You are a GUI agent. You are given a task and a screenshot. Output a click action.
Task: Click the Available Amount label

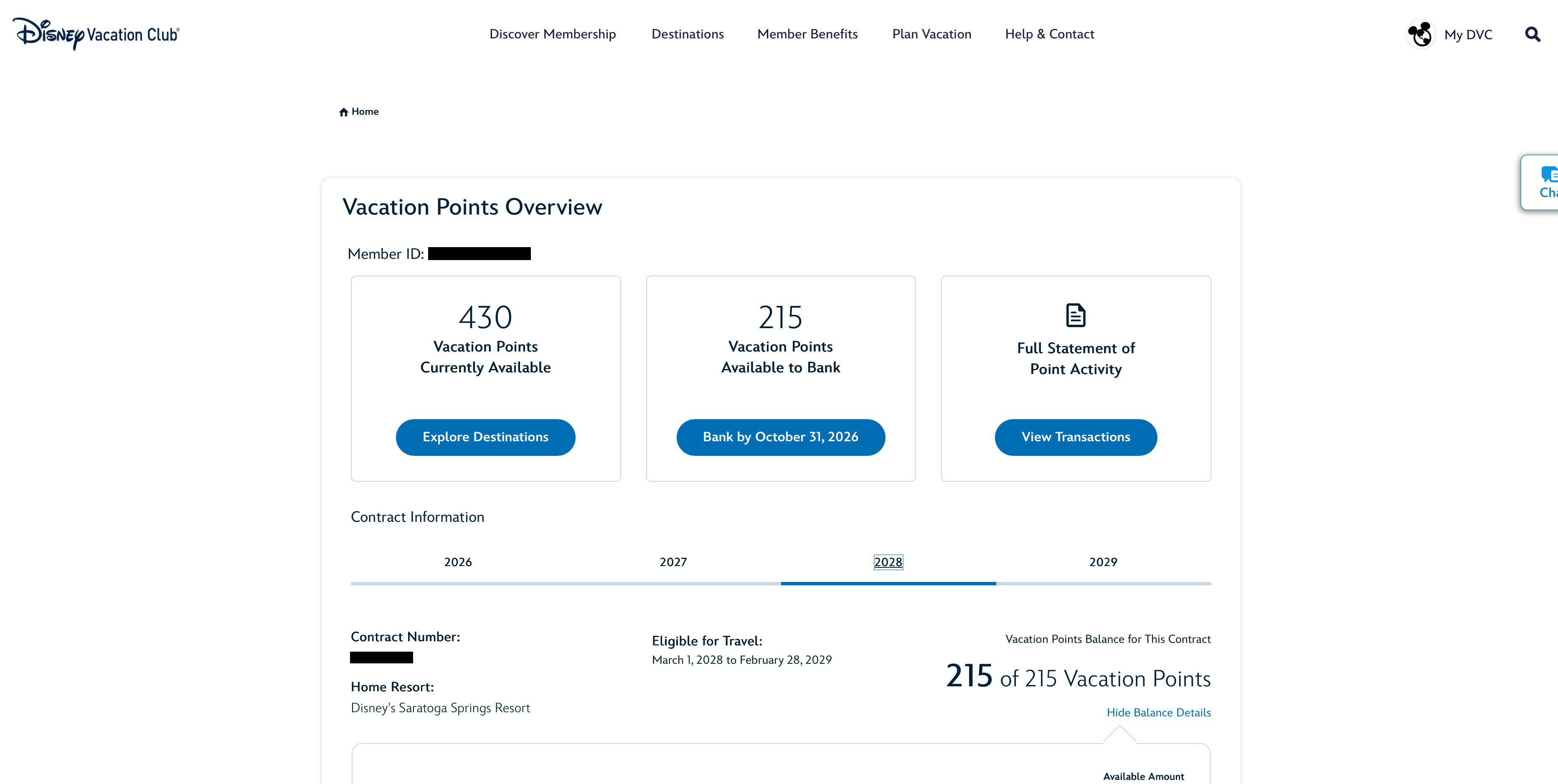point(1143,777)
